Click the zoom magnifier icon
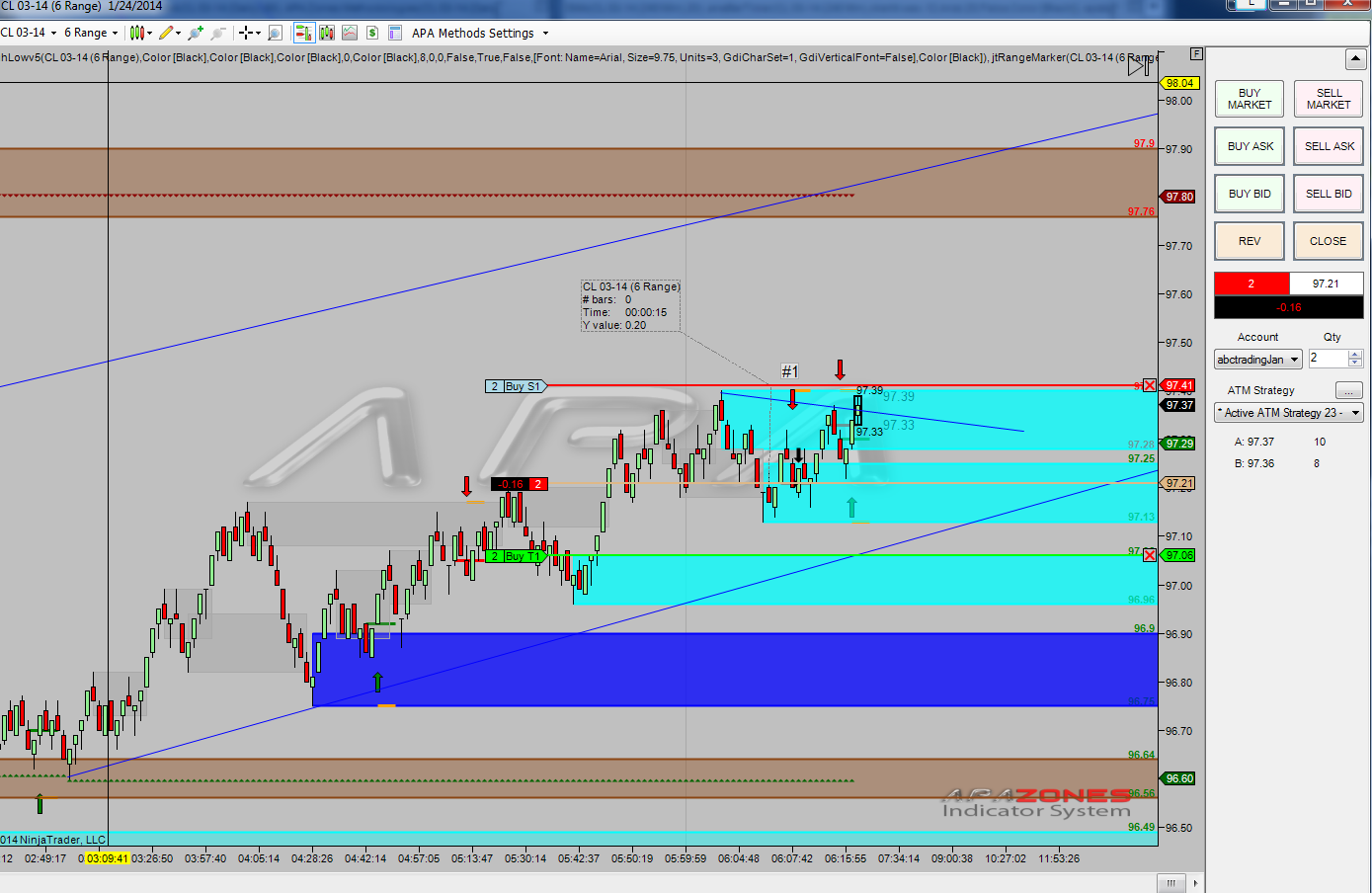This screenshot has height=893, width=1372. (x=276, y=33)
